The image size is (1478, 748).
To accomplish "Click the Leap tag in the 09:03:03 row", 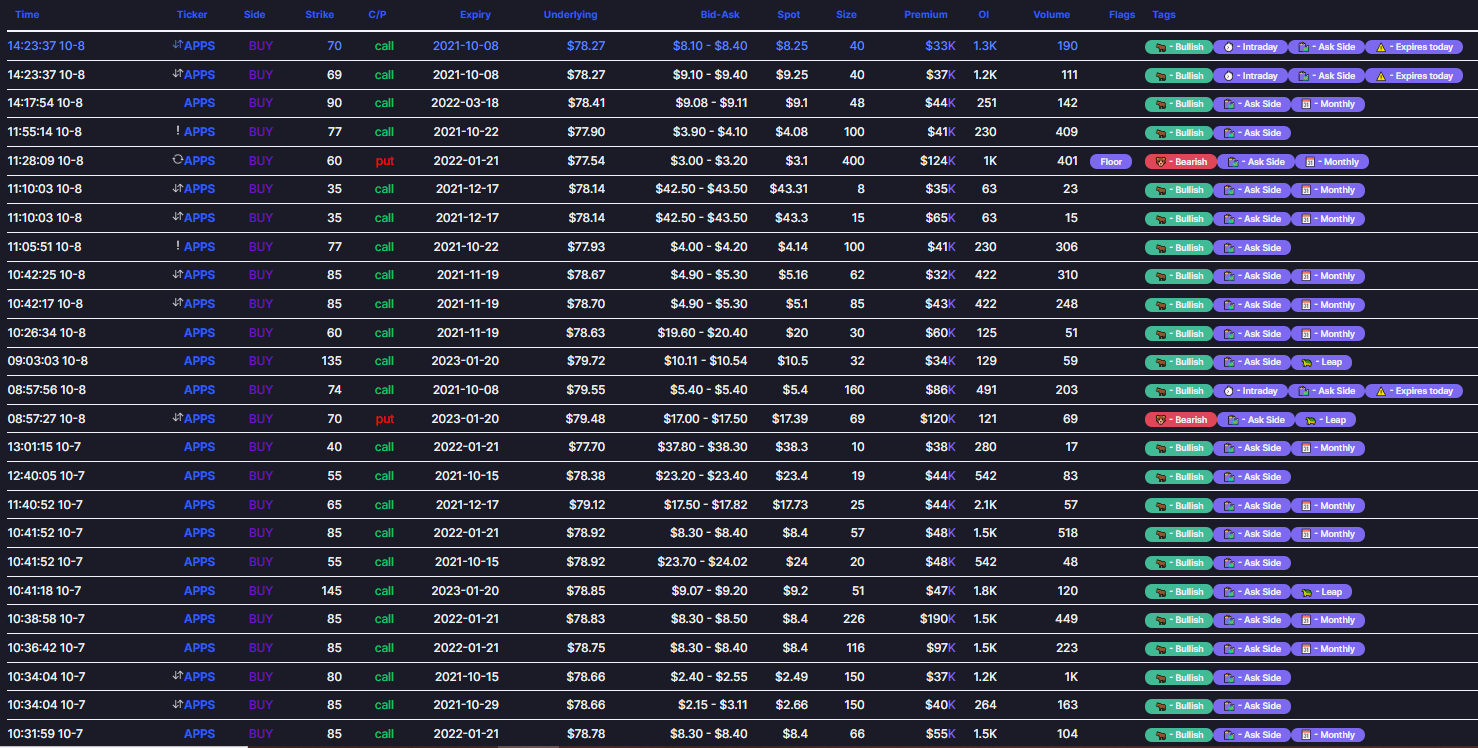I will tap(1322, 362).
